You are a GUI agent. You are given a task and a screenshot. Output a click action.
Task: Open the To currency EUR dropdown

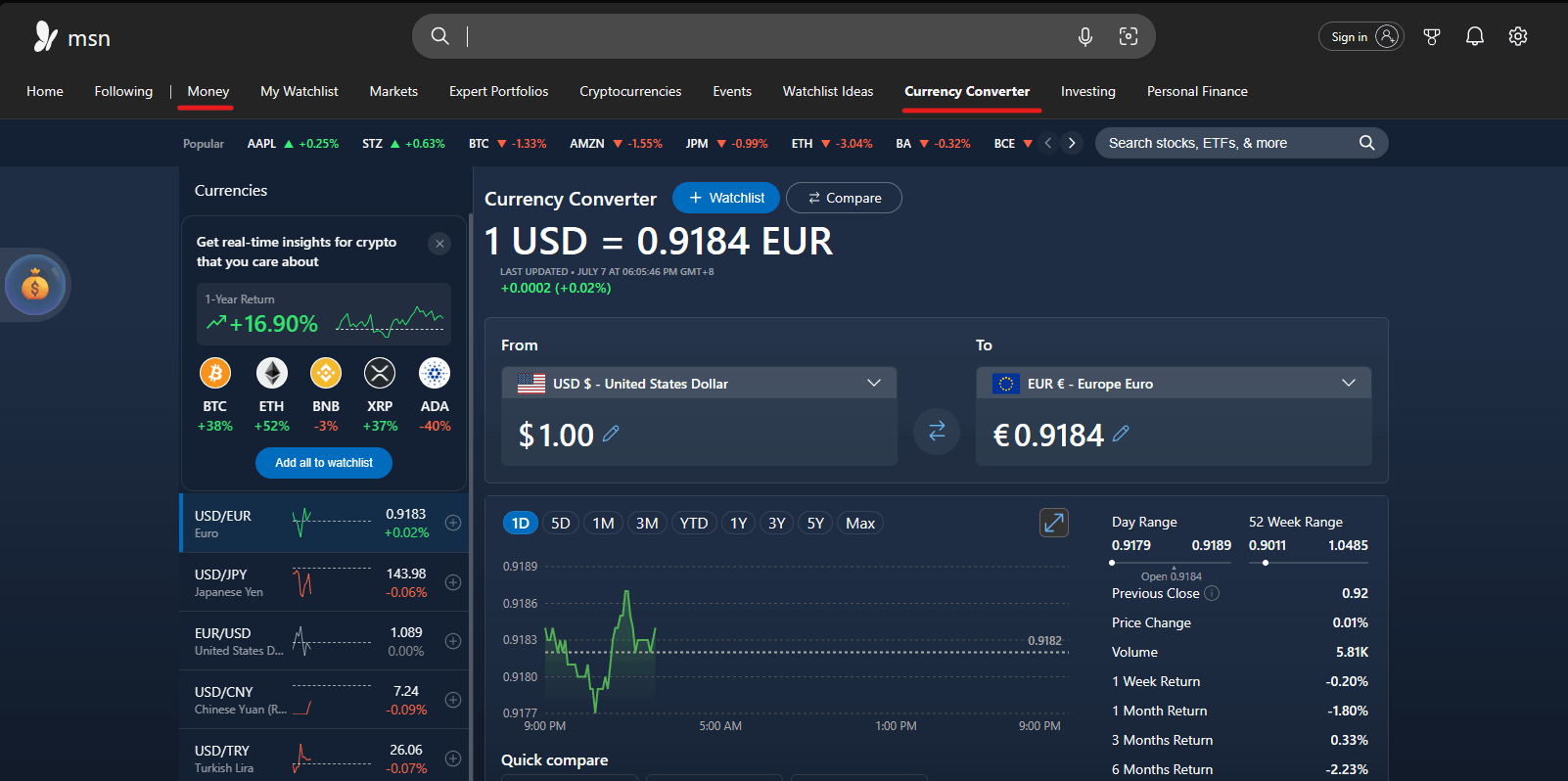(x=1174, y=384)
